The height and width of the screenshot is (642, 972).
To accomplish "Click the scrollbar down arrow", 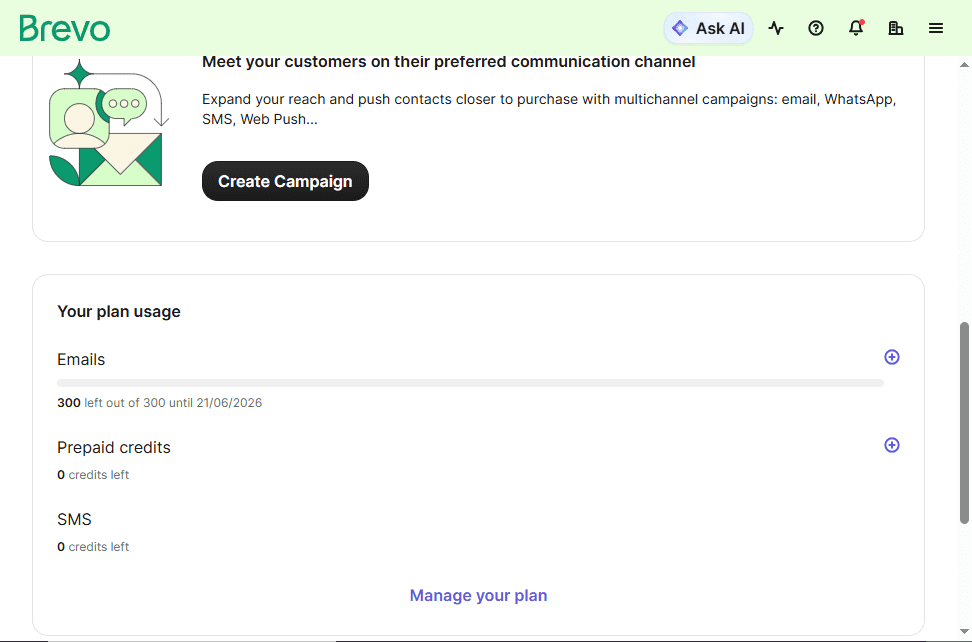I will (x=964, y=631).
